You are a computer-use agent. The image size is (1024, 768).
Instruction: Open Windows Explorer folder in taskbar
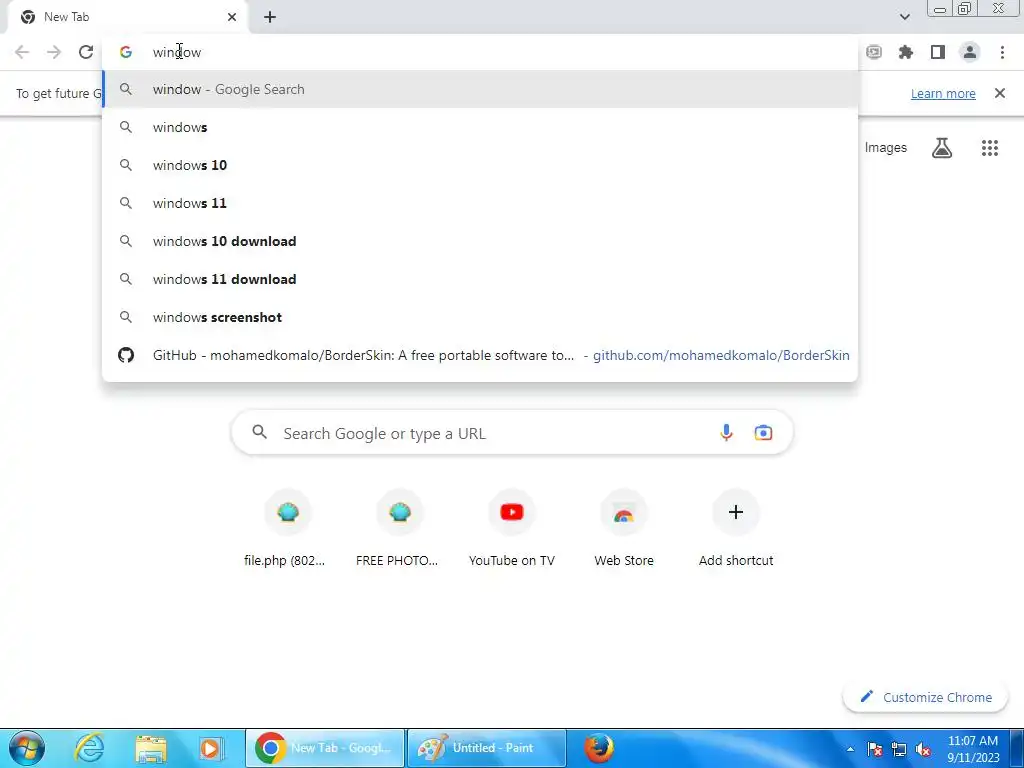[x=151, y=748]
